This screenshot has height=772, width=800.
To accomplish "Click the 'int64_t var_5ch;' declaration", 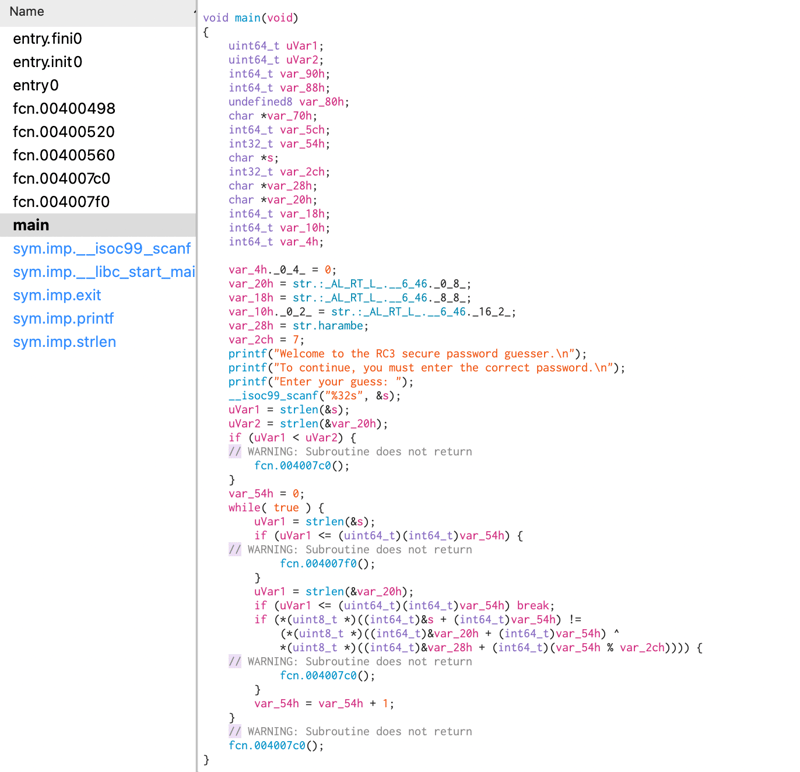I will click(x=279, y=130).
